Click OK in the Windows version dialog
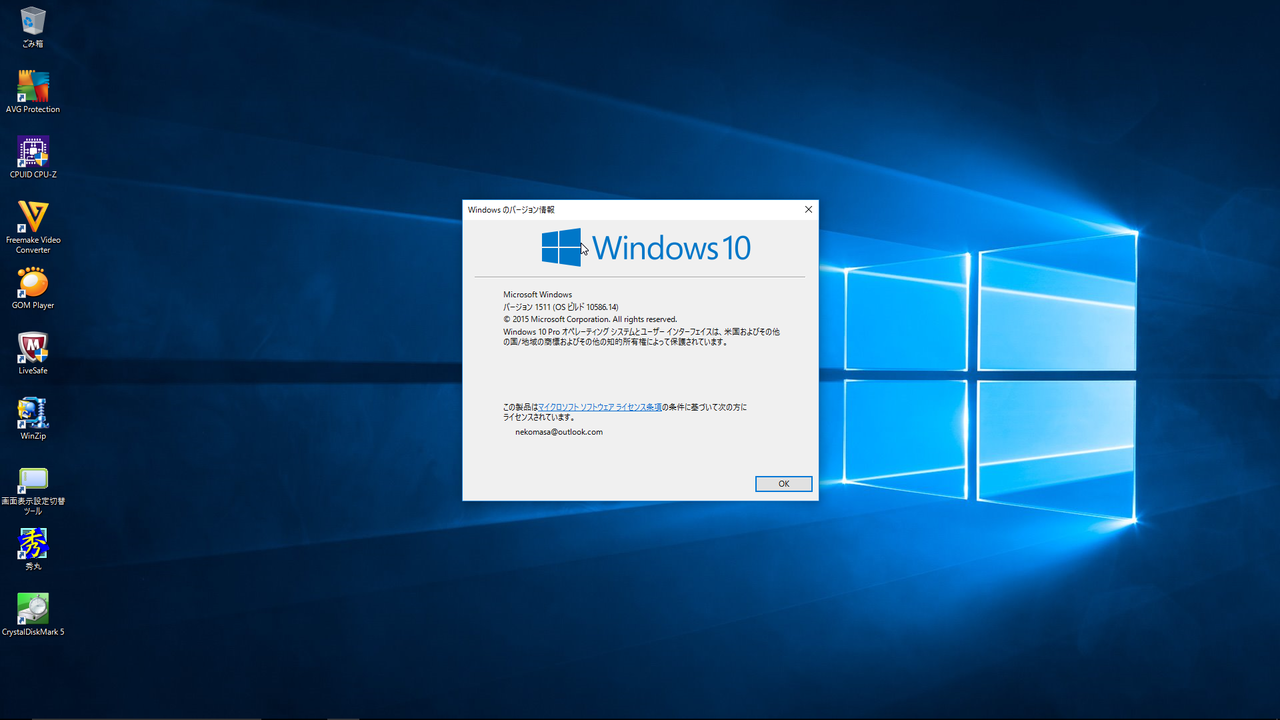The image size is (1280, 720). pos(783,484)
